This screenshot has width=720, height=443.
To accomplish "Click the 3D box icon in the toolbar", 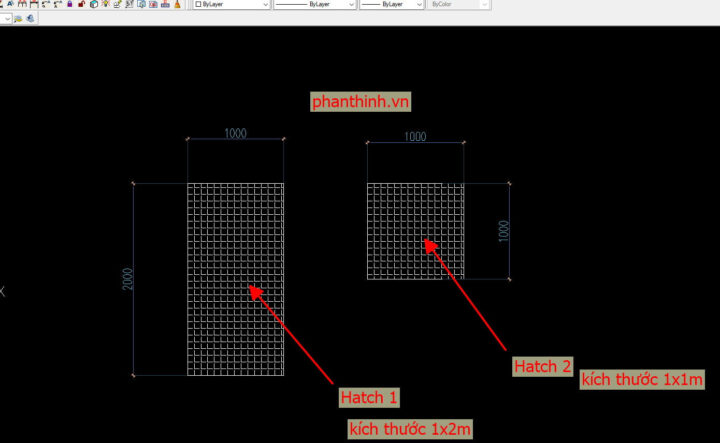I will pos(94,4).
